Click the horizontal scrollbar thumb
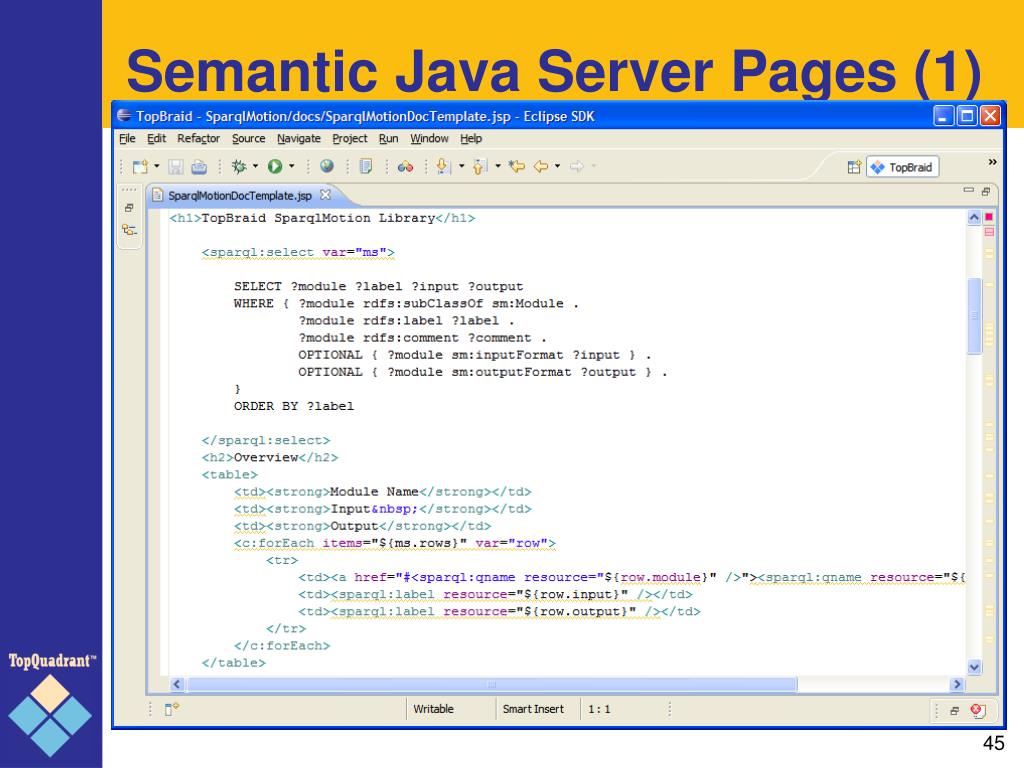Screen dimensions: 1024x768 (491, 684)
